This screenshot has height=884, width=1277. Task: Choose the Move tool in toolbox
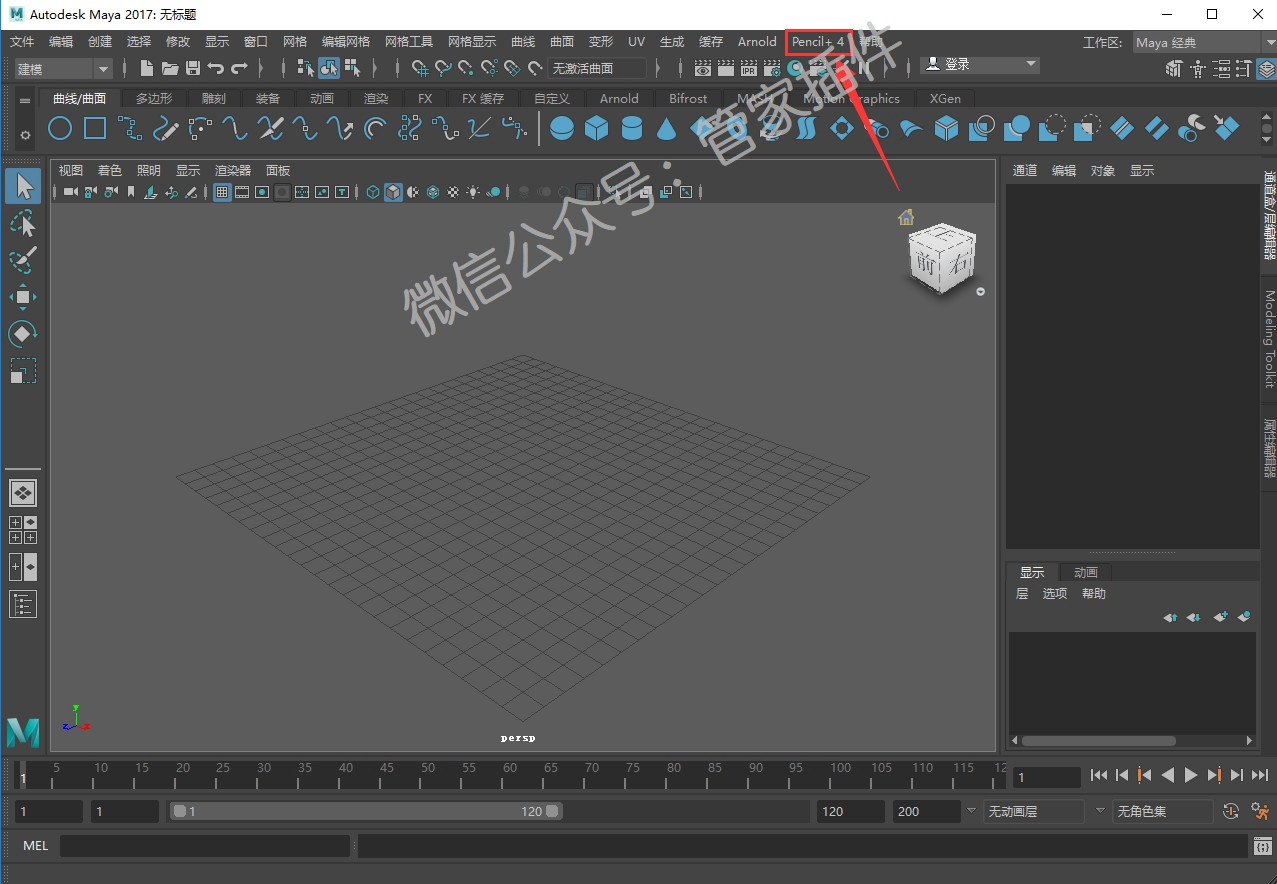pyautogui.click(x=23, y=297)
